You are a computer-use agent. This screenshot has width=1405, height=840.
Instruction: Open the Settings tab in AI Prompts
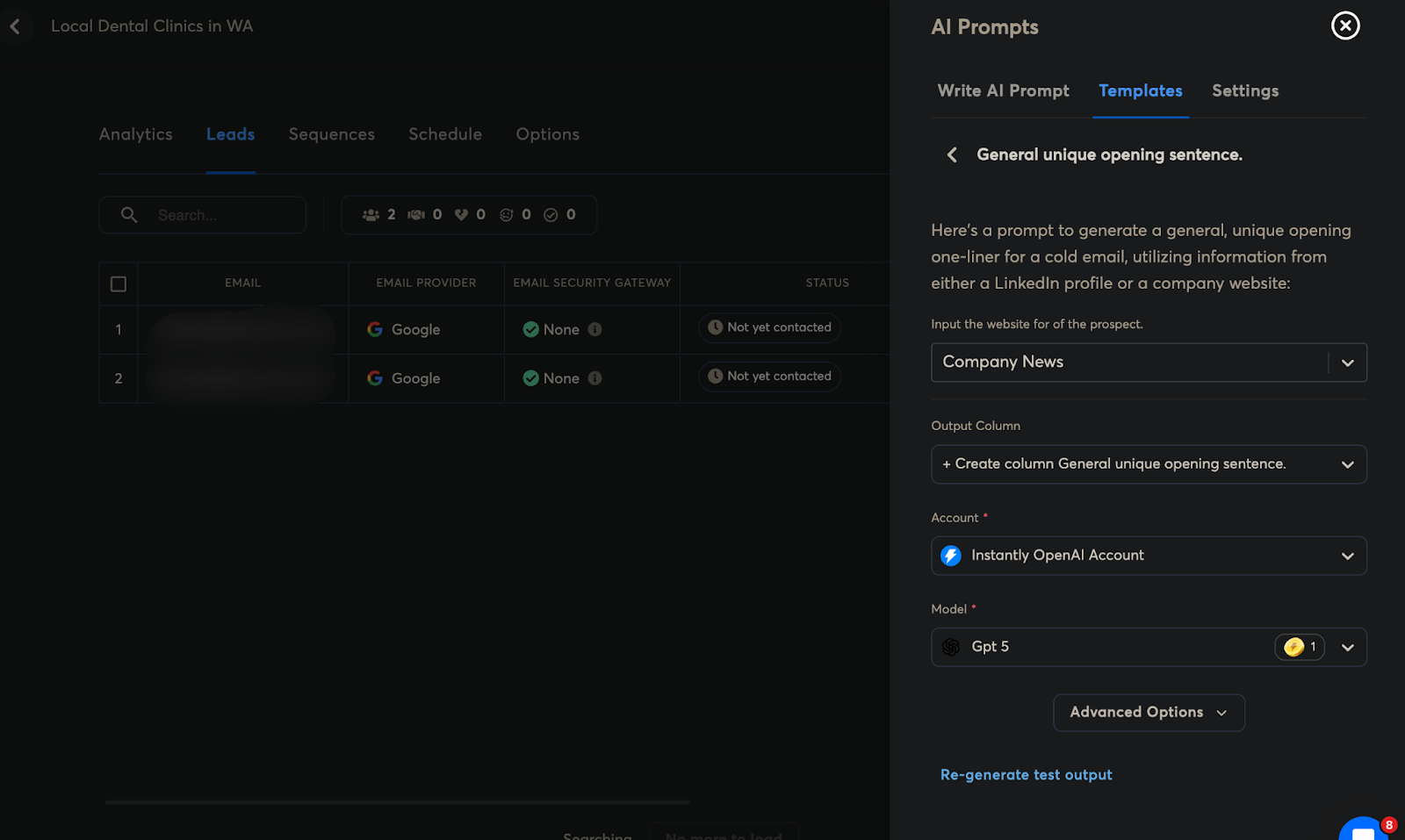1244,91
